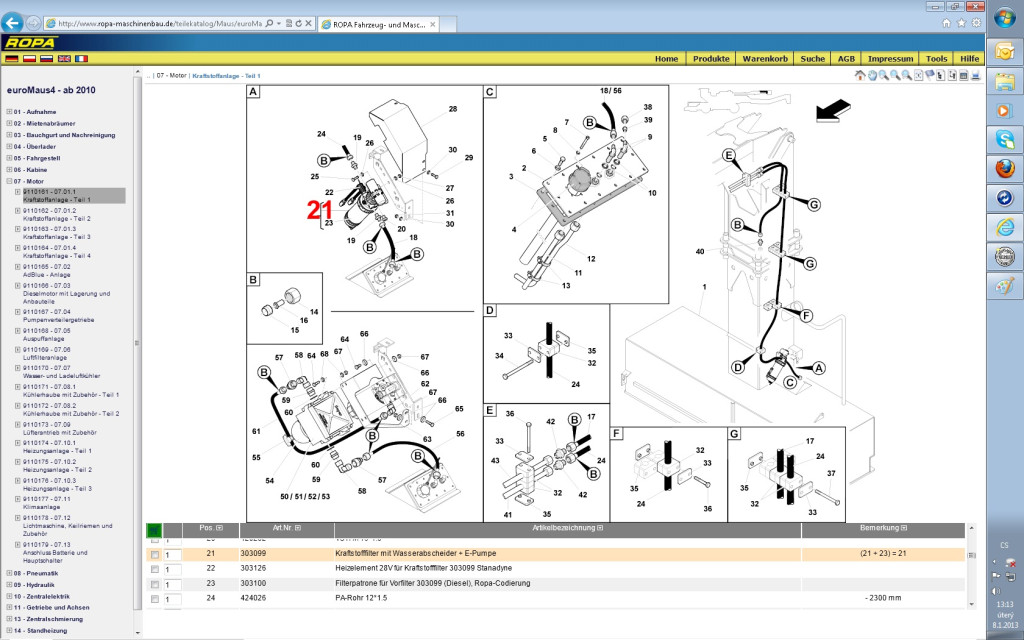
Task: Expand the 09 - Hydraulik node
Action: [9, 584]
